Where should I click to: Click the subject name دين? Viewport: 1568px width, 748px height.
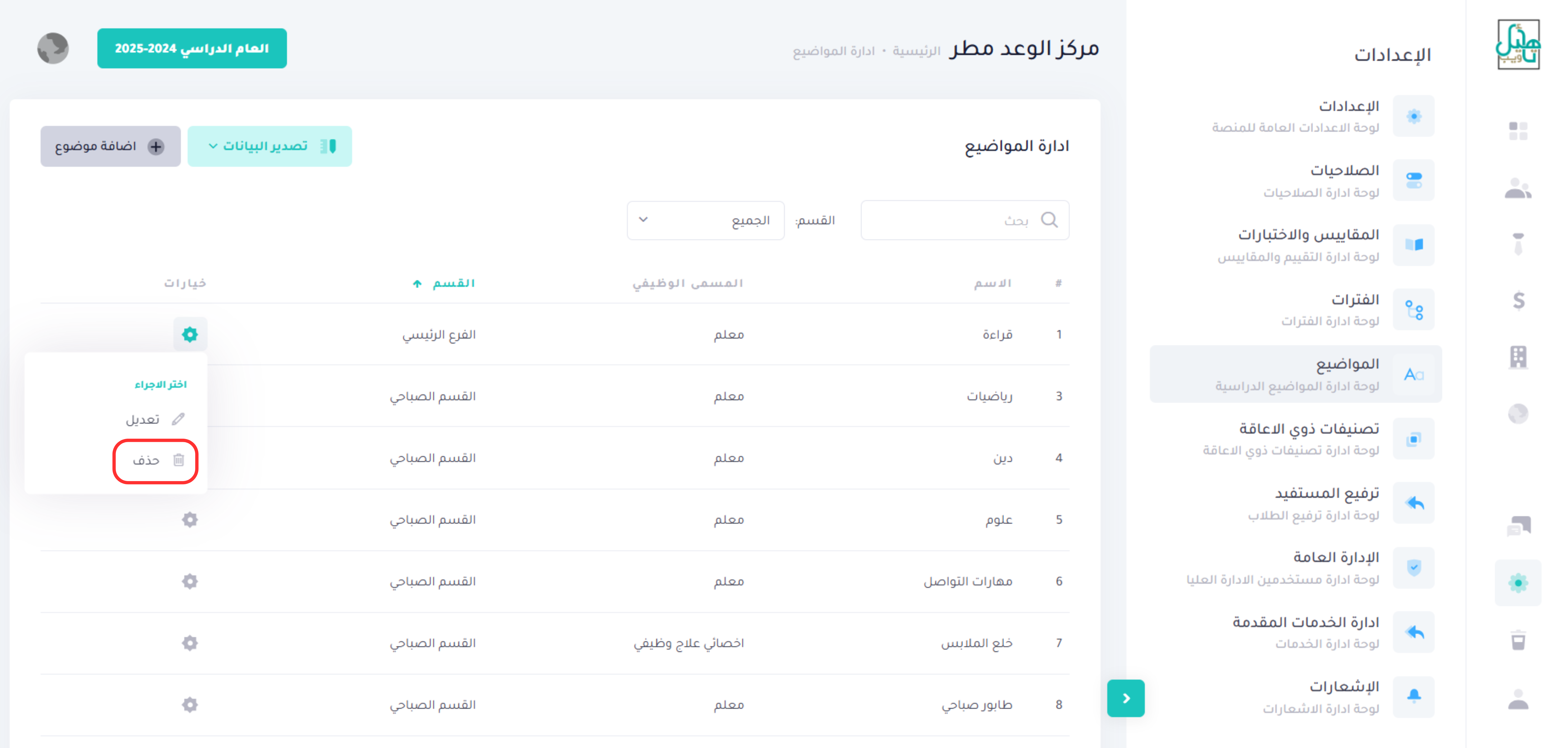(1003, 458)
